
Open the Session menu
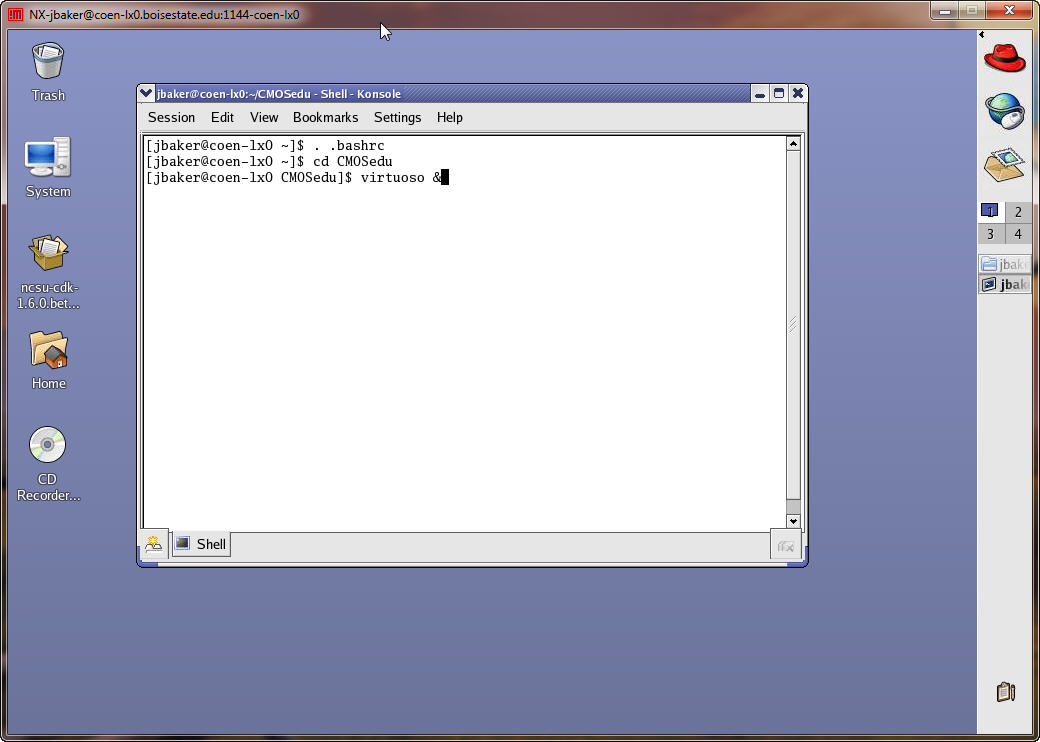(x=171, y=117)
